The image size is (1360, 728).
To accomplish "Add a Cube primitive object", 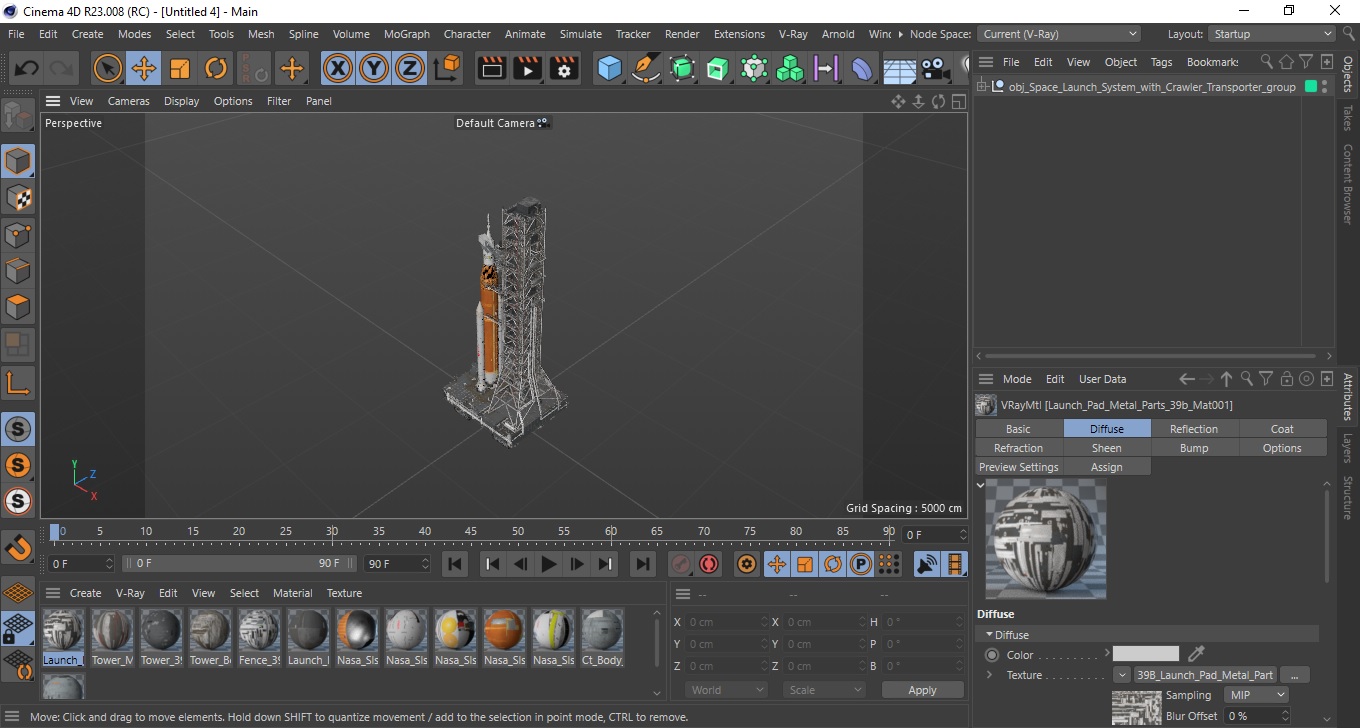I will click(x=610, y=69).
